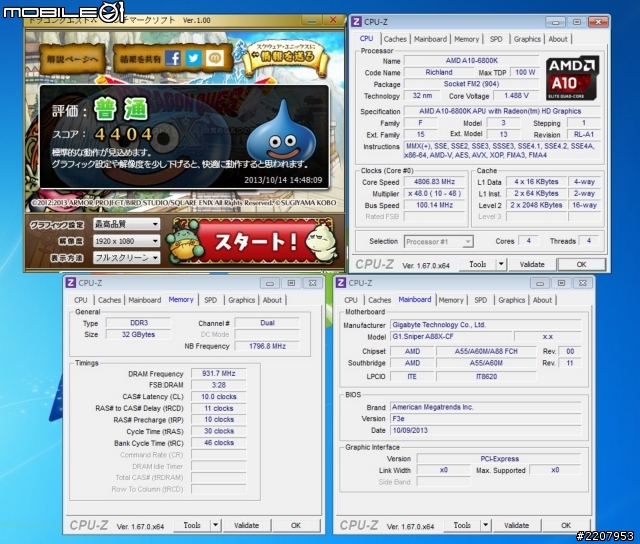Viewport: 640px width, 544px height.
Task: Click the Core Voltage 1.488 V value
Action: pyautogui.click(x=516, y=95)
